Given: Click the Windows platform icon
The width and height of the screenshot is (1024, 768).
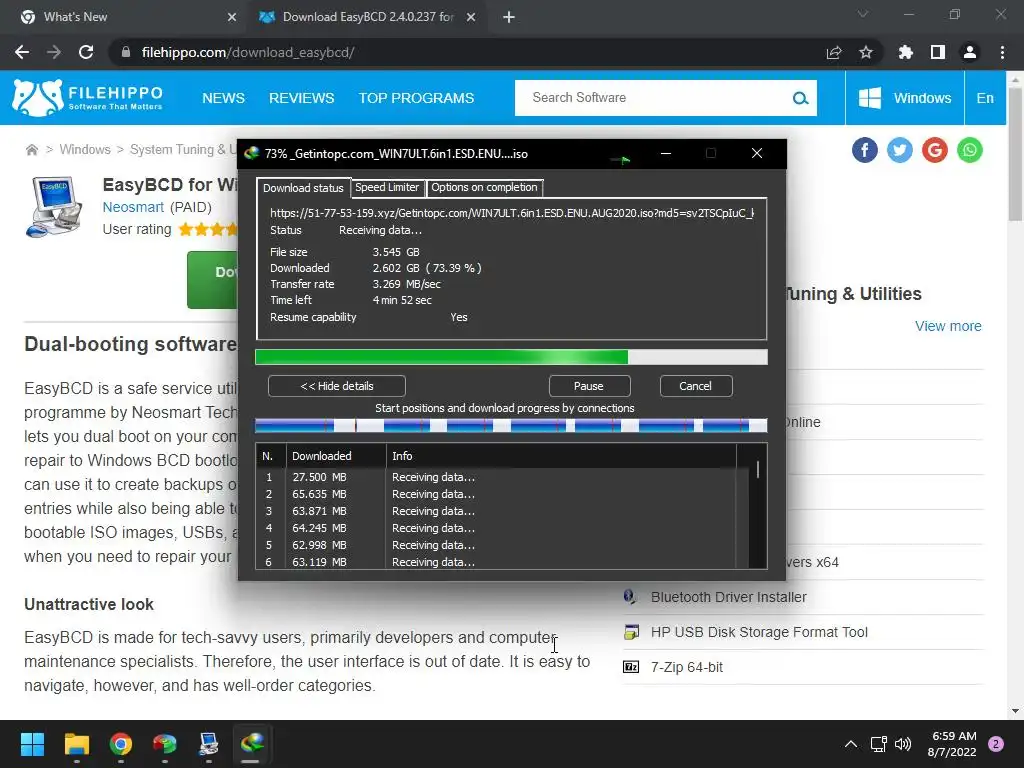Looking at the screenshot, I should pos(870,98).
